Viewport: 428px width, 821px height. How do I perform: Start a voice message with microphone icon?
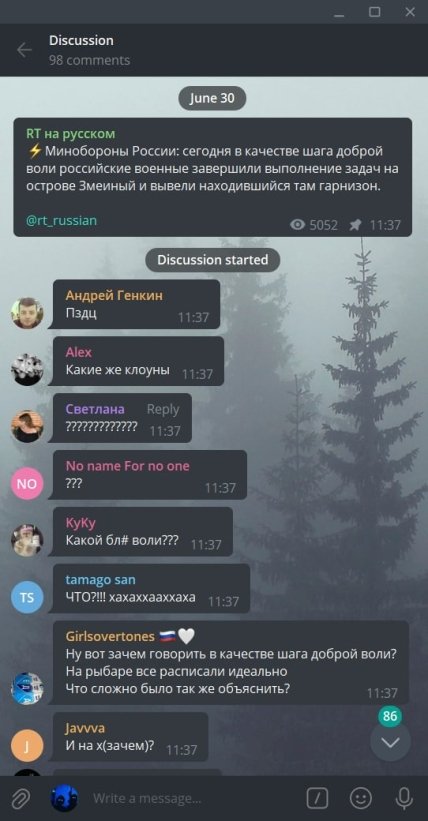pos(403,798)
